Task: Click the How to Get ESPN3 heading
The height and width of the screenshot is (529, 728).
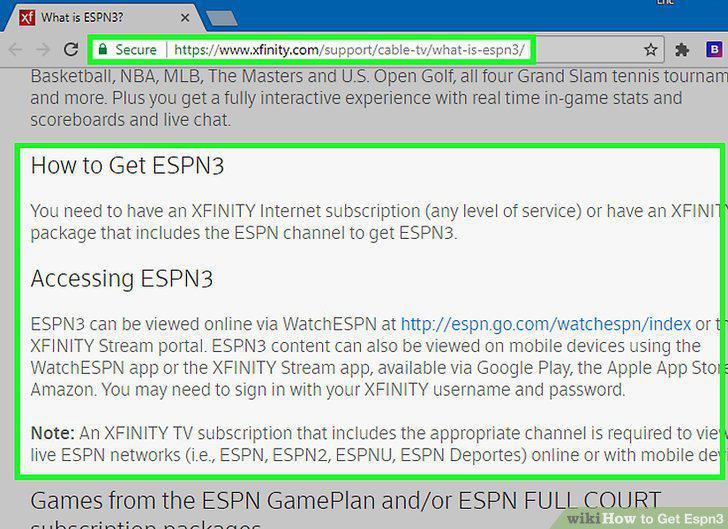Action: [x=127, y=165]
